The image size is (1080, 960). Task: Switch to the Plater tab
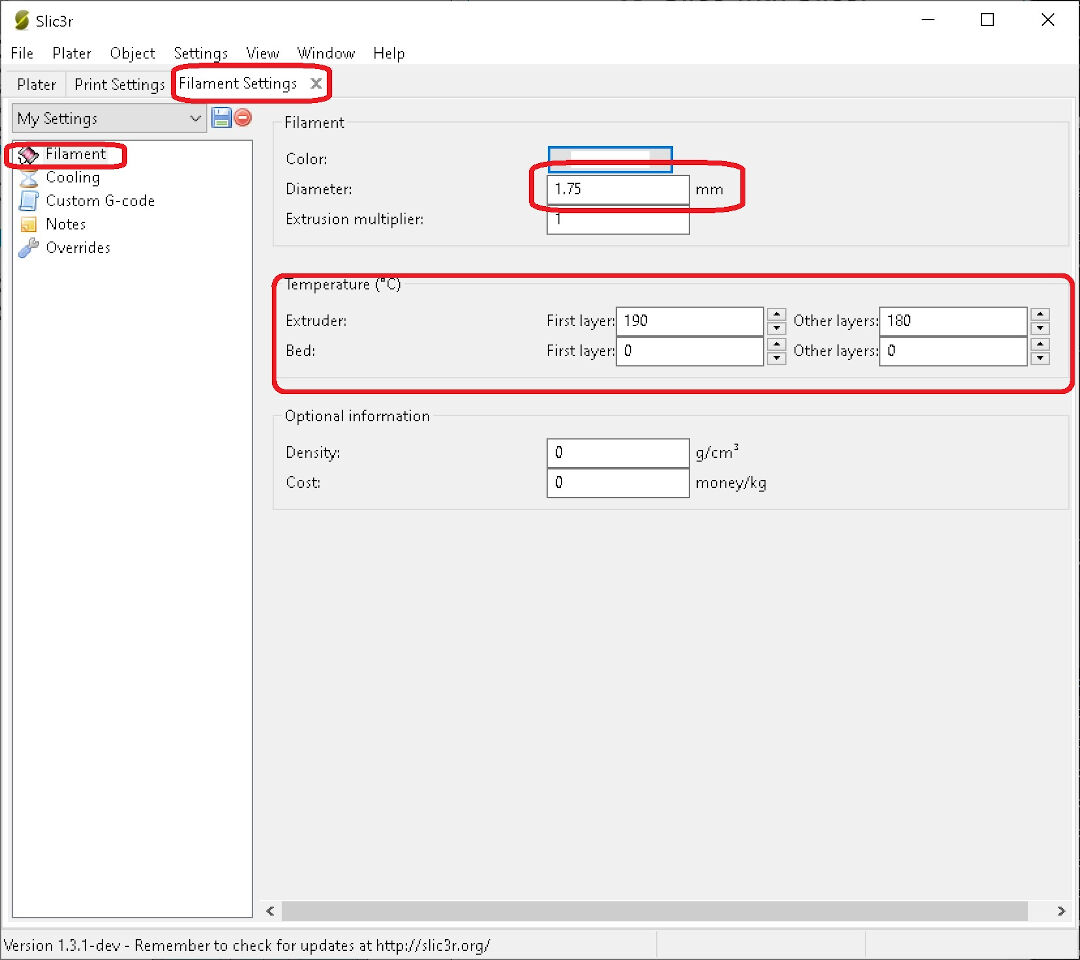click(x=37, y=84)
